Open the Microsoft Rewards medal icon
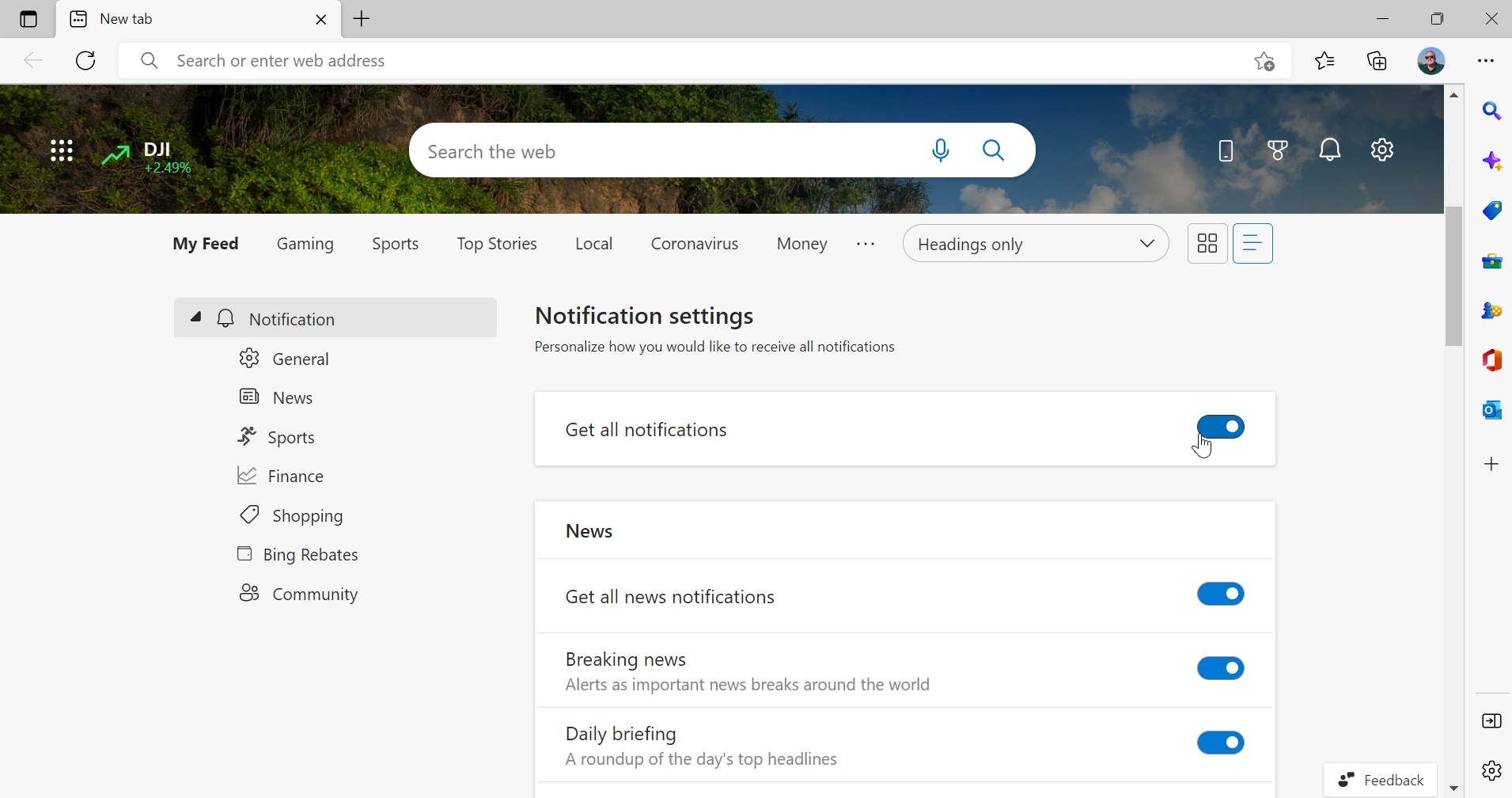 click(1279, 150)
